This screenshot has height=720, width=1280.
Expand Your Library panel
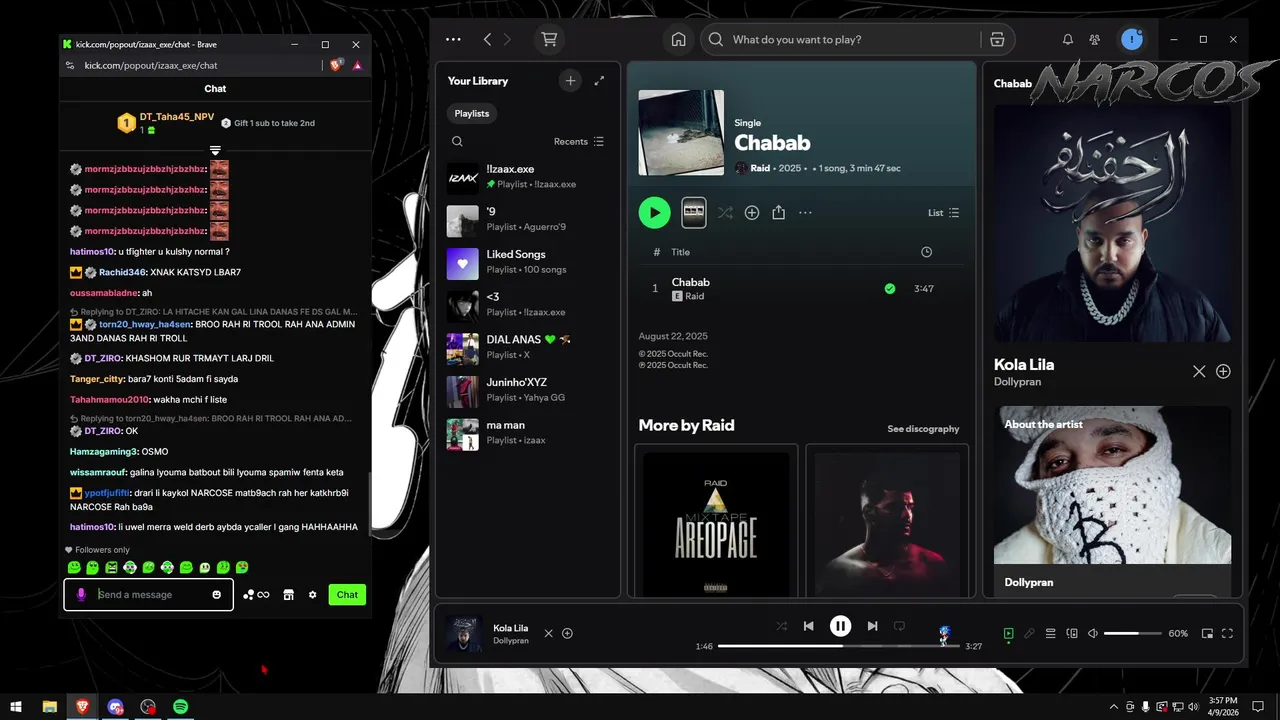click(x=599, y=81)
